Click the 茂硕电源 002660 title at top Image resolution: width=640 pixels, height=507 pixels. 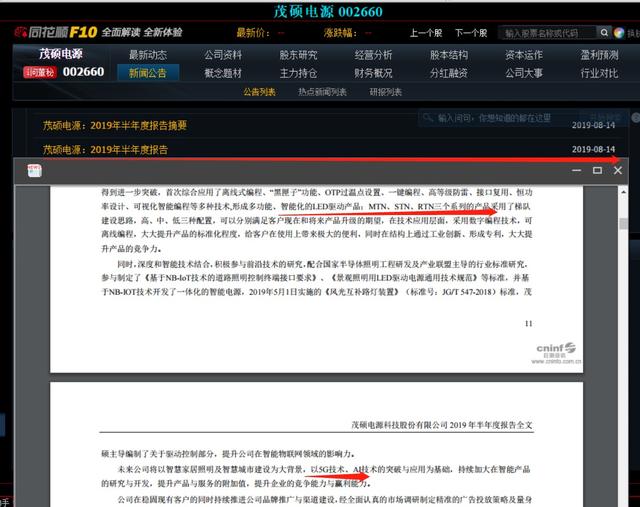pos(328,11)
